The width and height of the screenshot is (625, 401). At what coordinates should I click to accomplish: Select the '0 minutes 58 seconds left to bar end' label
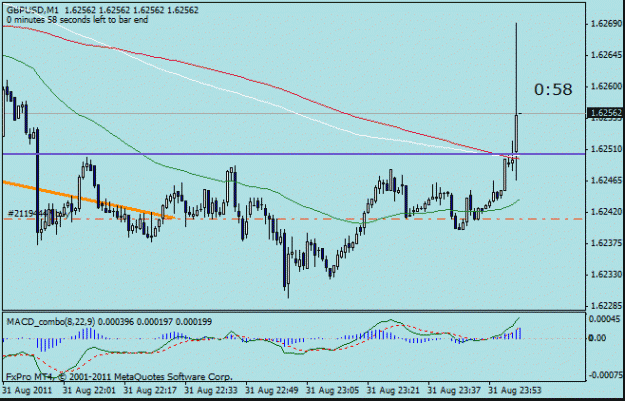77,20
